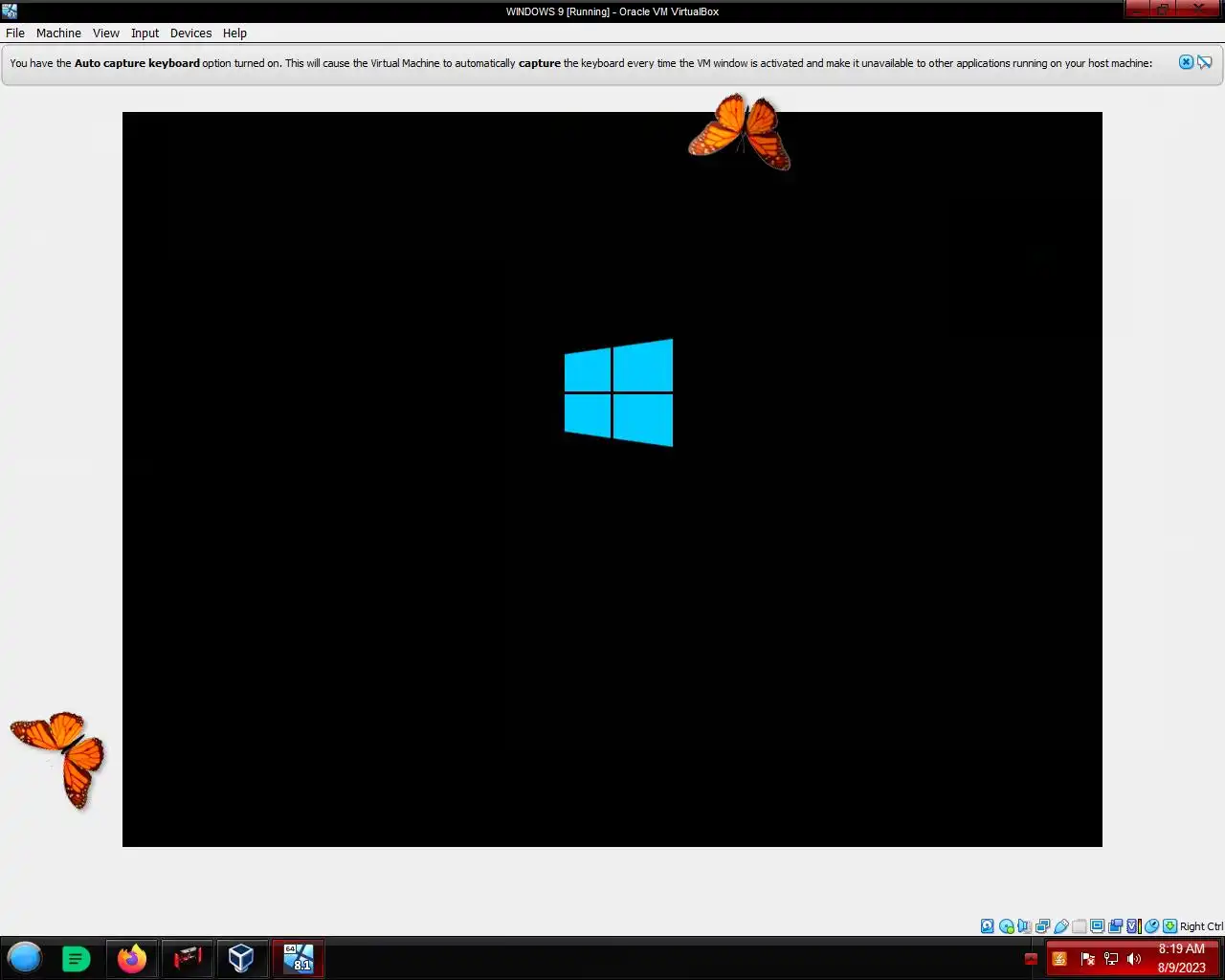The image size is (1225, 980).
Task: Click the Right Ctrl host key label
Action: tap(1201, 926)
